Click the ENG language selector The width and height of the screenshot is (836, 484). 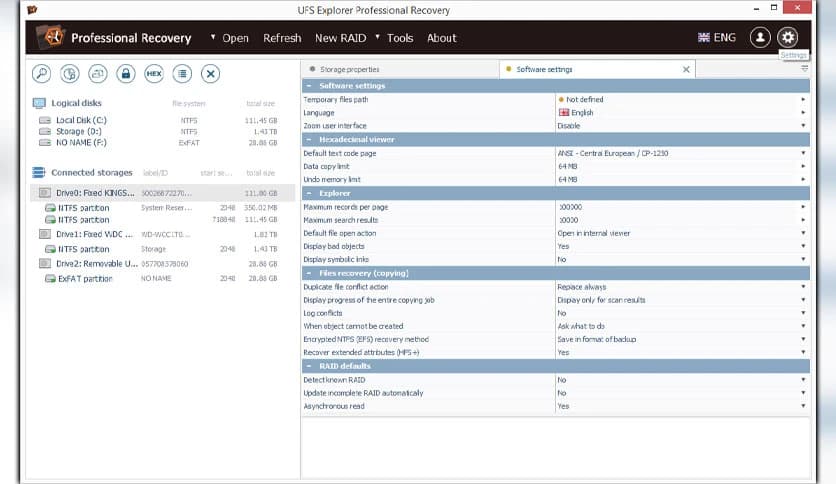pyautogui.click(x=716, y=38)
